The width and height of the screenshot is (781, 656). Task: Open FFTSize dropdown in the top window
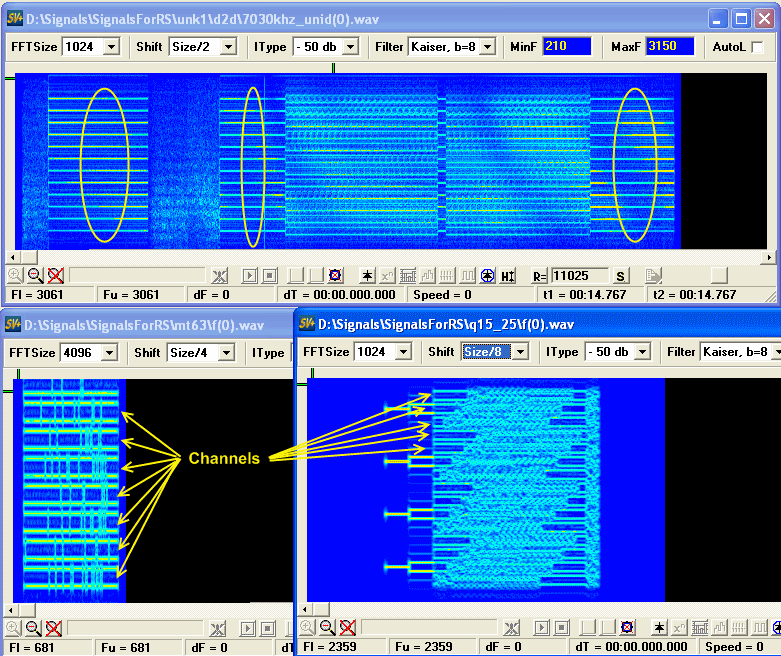click(x=111, y=47)
